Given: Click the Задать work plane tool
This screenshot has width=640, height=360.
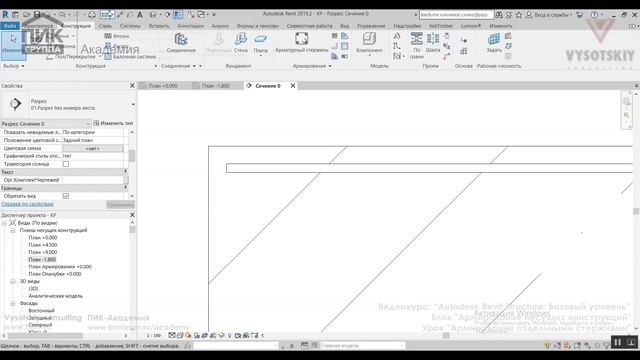Looking at the screenshot, I should [x=494, y=43].
